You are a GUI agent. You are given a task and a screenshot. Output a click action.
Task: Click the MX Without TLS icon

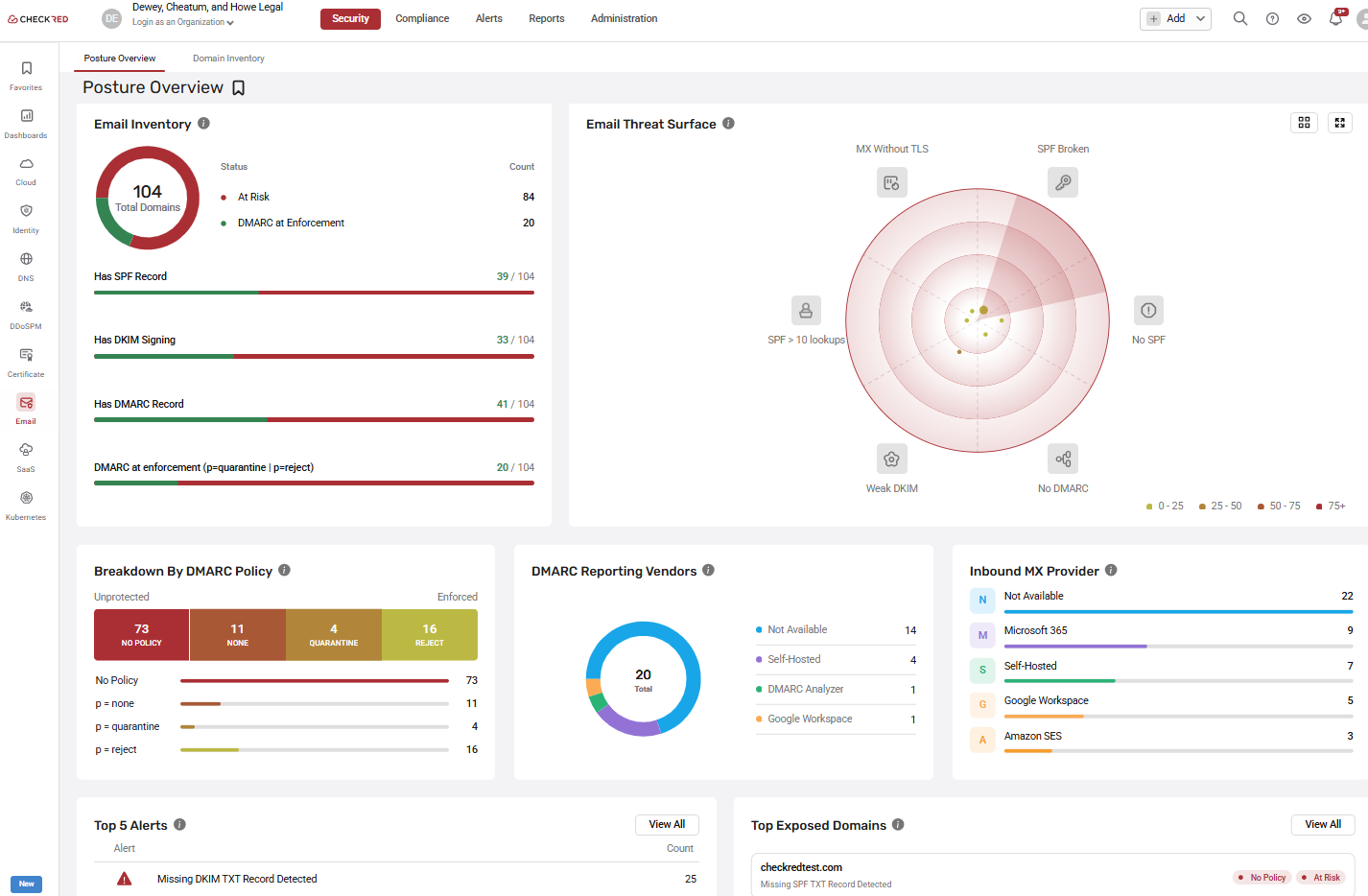[892, 182]
